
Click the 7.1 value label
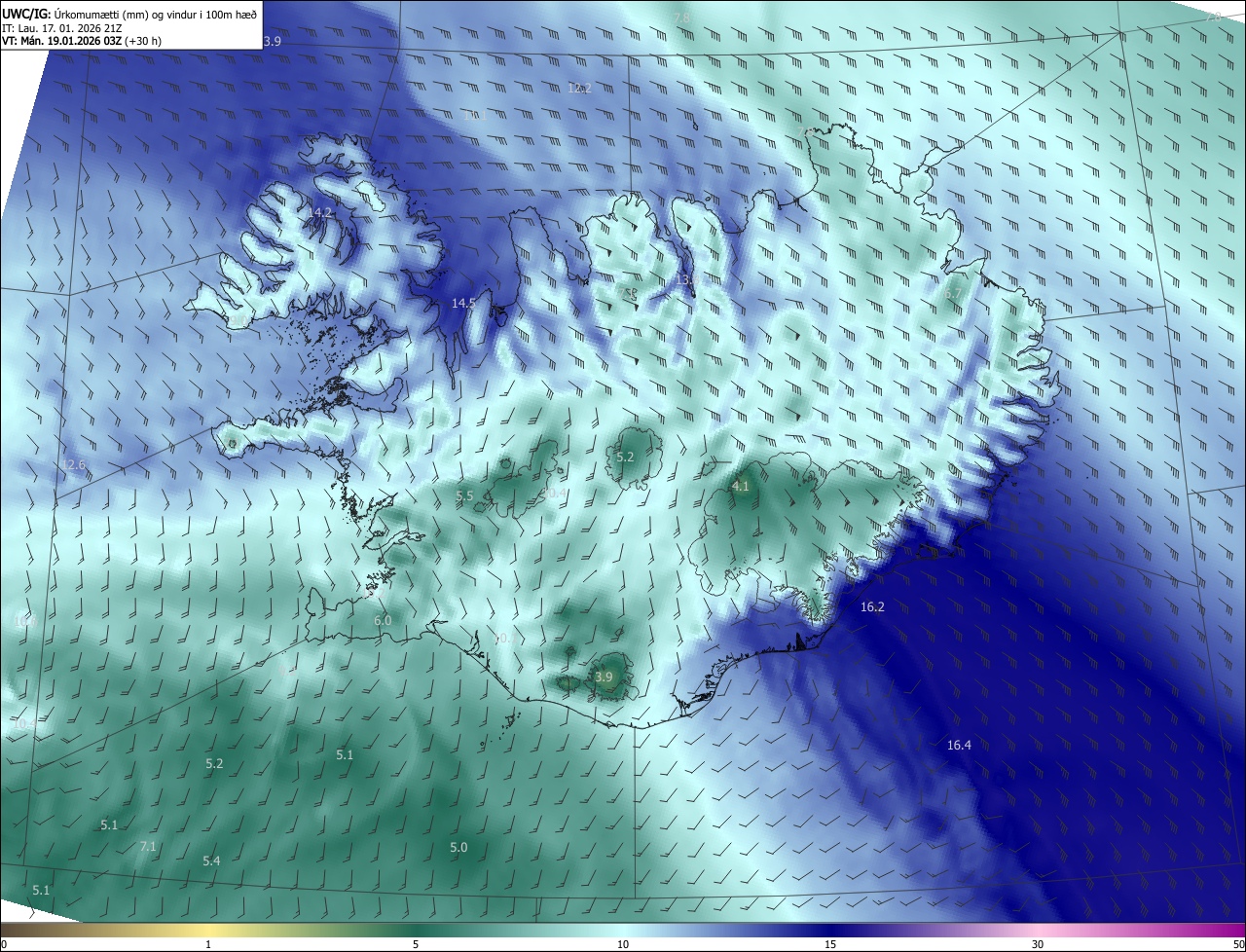148,847
